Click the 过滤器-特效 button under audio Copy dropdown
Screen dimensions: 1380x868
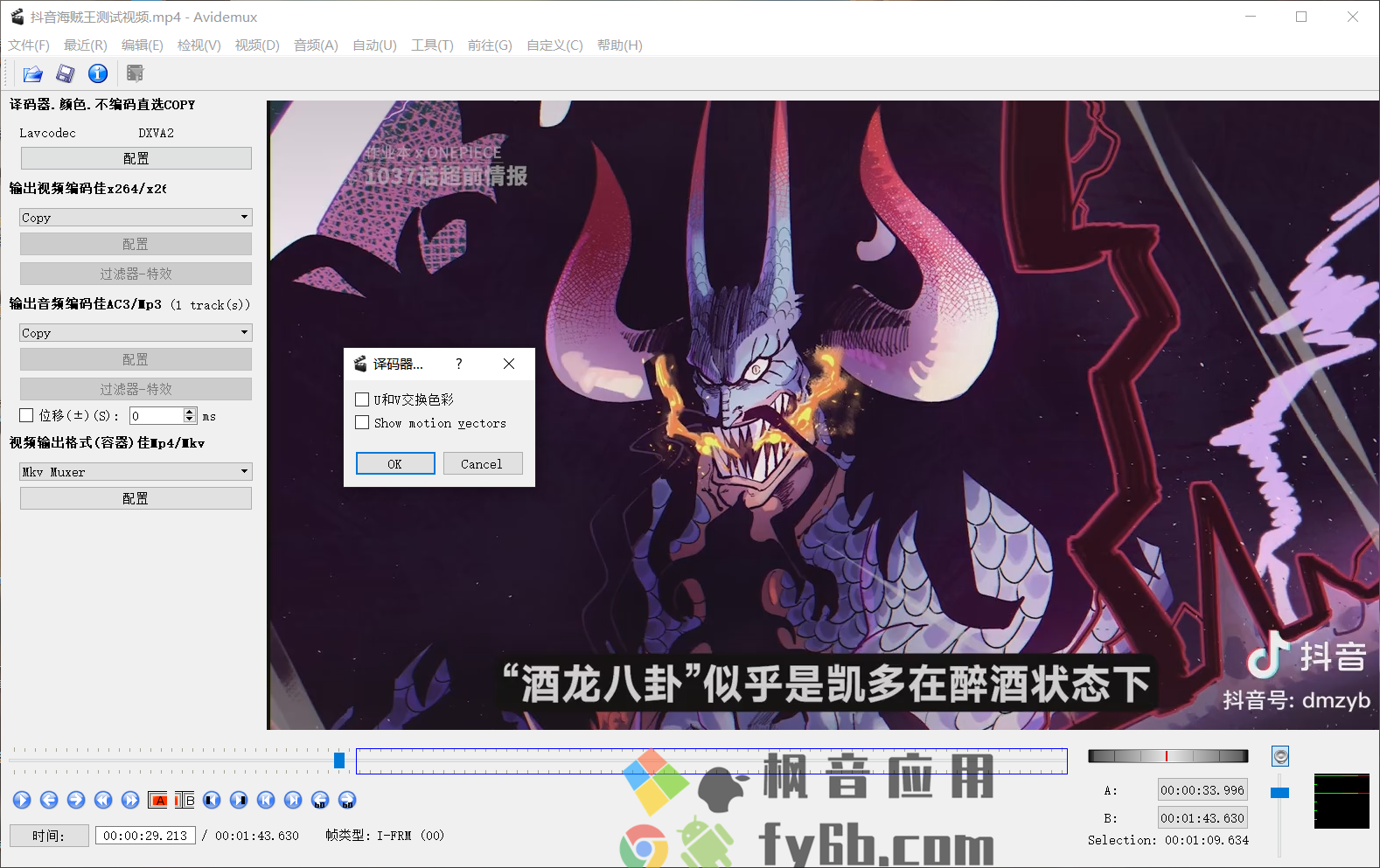point(136,389)
